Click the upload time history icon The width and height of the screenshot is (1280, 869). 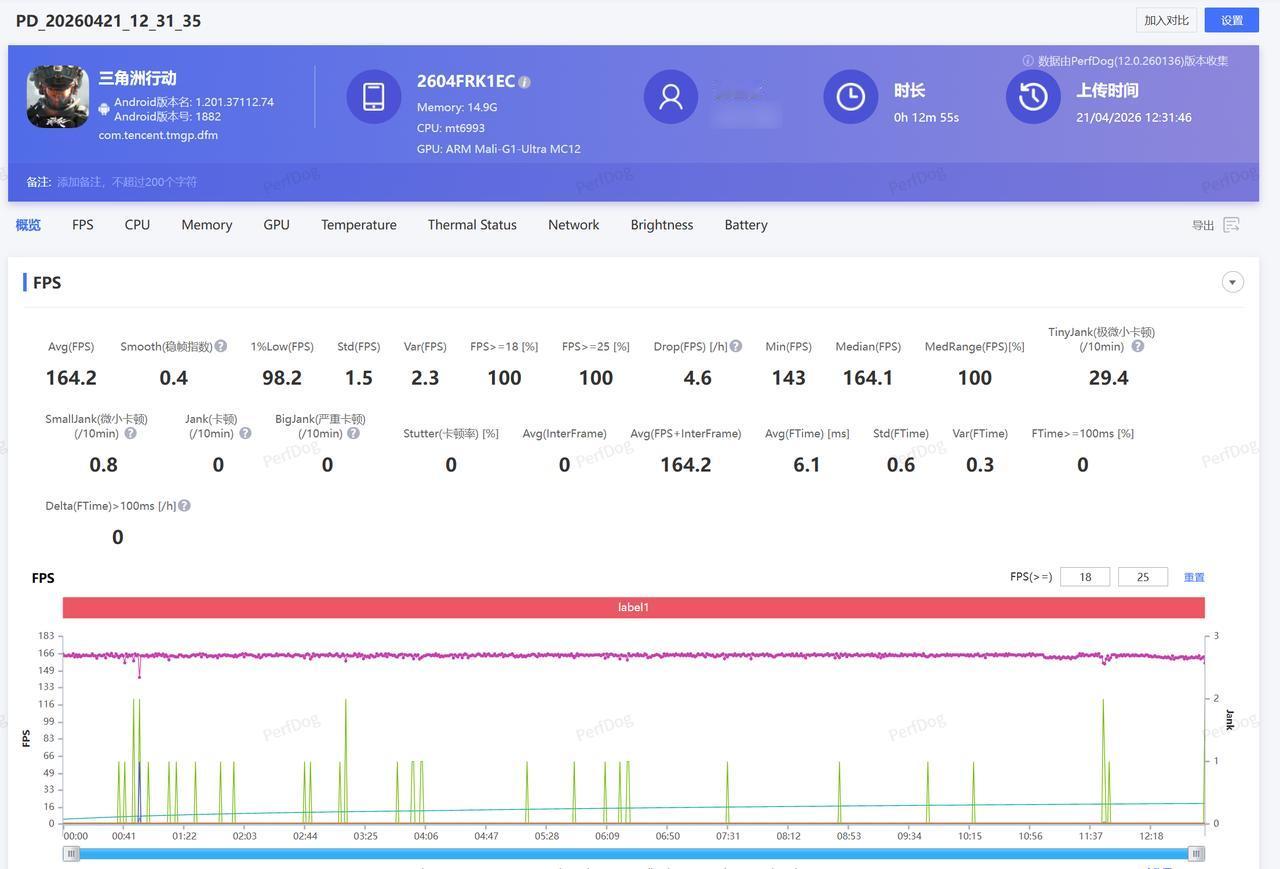1032,97
